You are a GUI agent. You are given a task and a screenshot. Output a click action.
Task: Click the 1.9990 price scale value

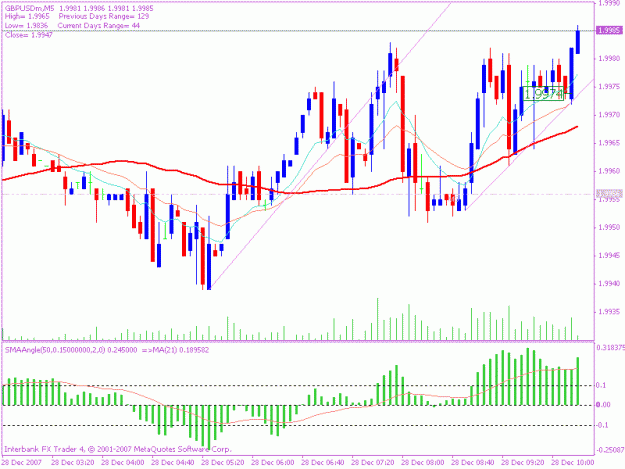pos(609,4)
